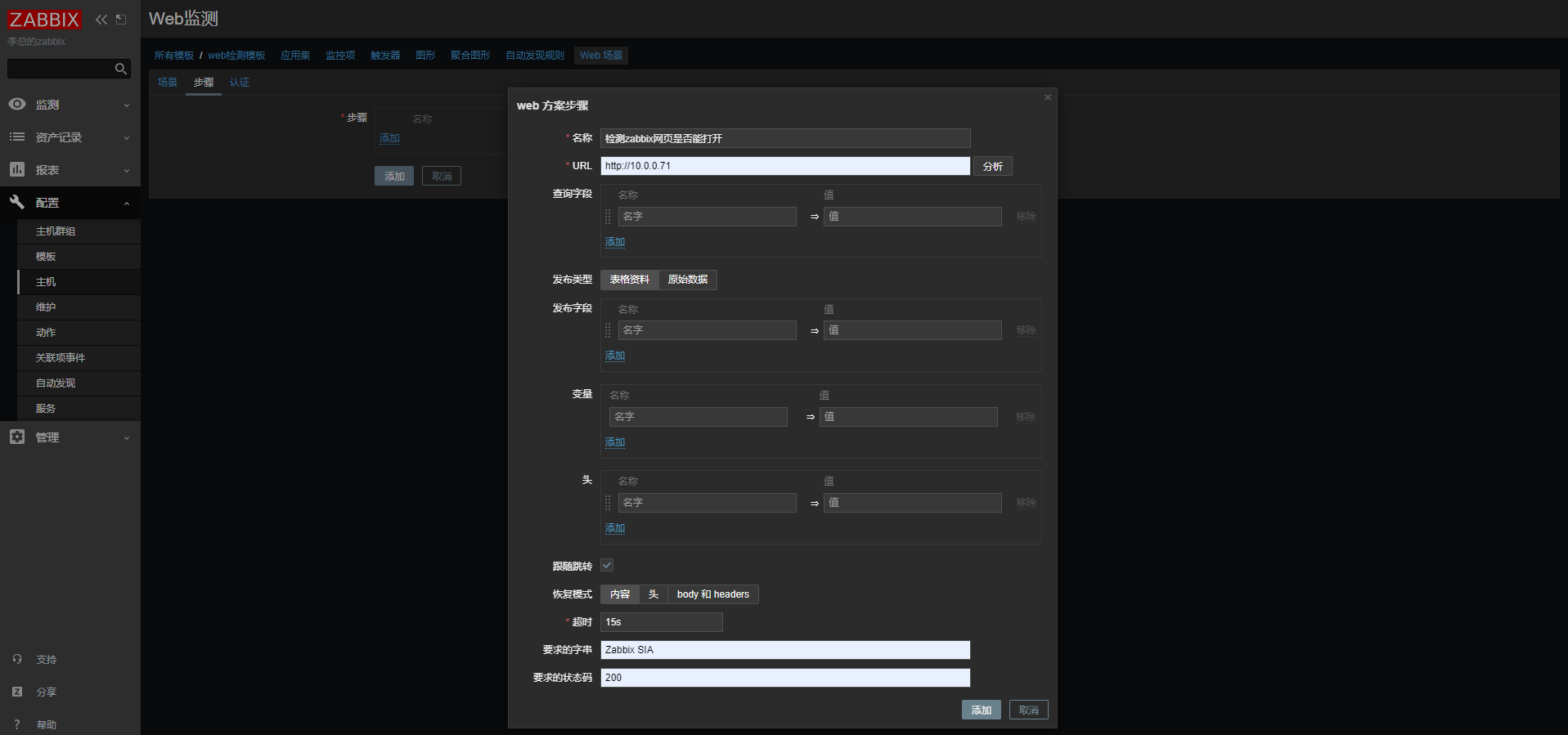The height and width of the screenshot is (735, 1568).
Task: Click the 超时 input field
Action: click(662, 622)
